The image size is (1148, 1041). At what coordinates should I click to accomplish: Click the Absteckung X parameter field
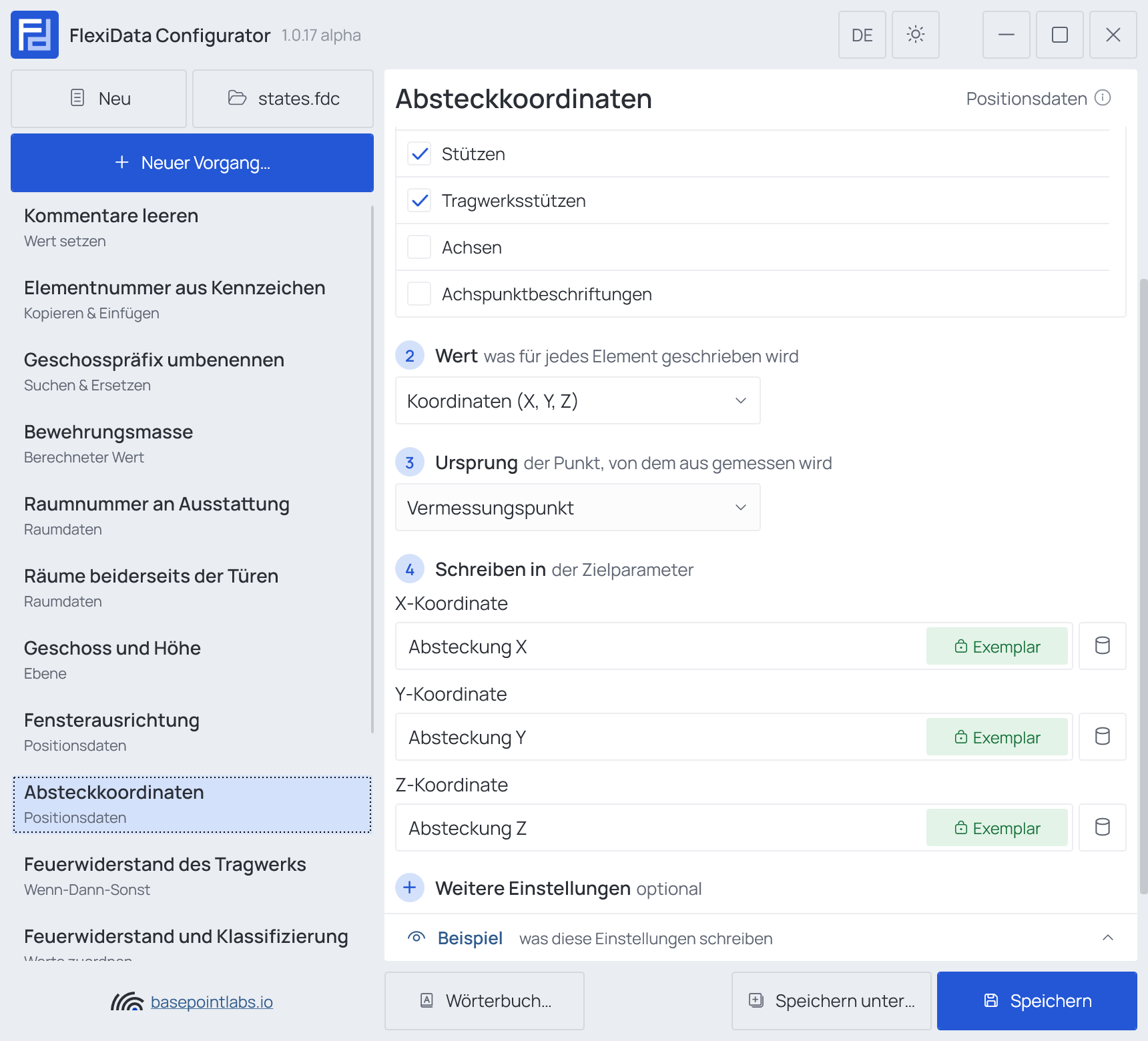click(659, 646)
